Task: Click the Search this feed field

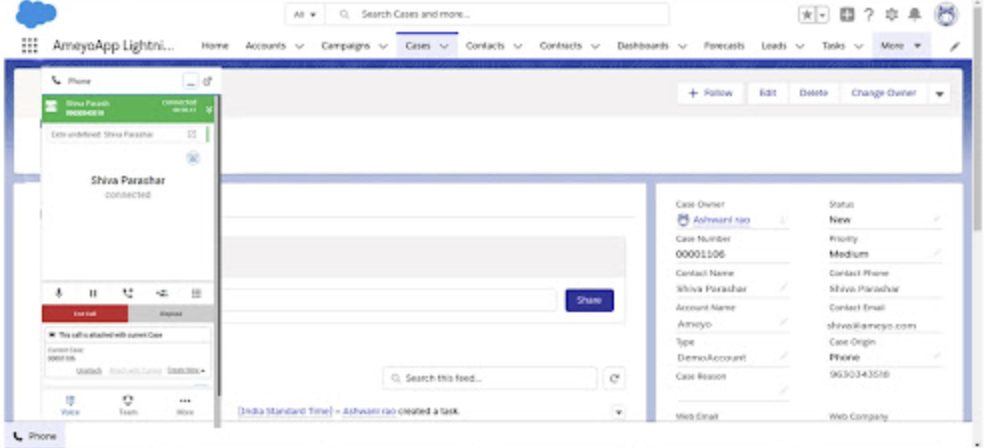Action: [490, 378]
